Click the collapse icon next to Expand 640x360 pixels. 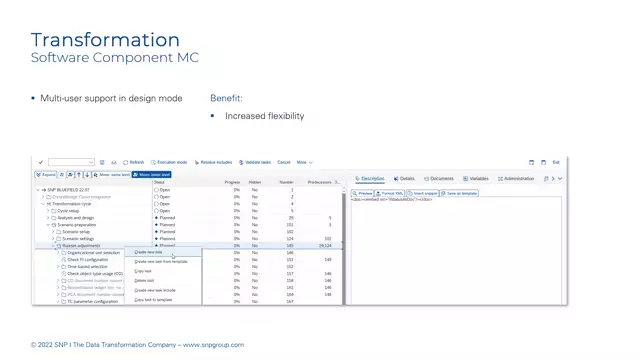coord(62,175)
